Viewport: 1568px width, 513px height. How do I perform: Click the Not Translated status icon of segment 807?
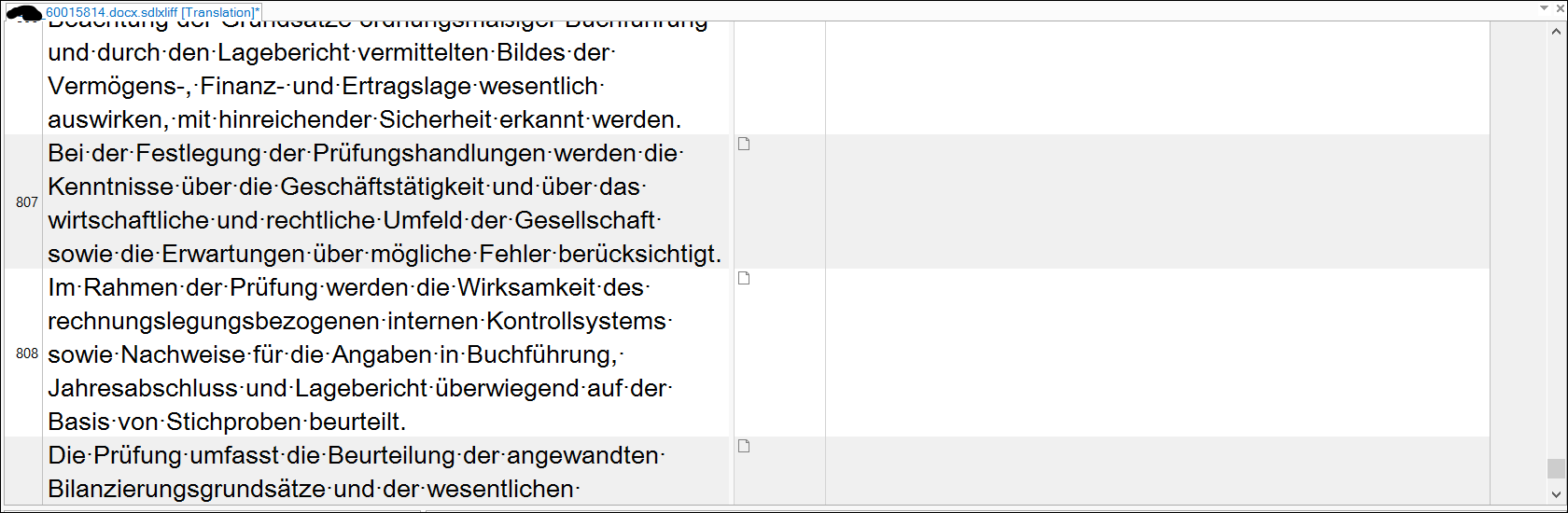744,144
